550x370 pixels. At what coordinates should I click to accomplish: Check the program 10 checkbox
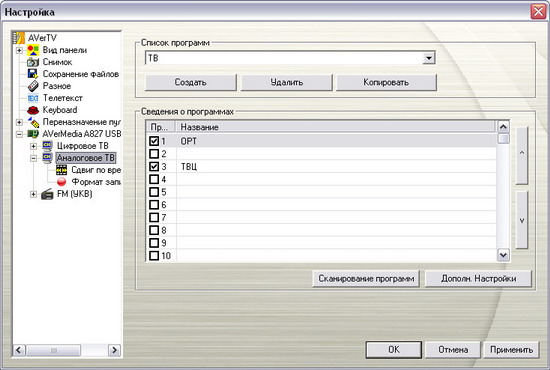154,256
